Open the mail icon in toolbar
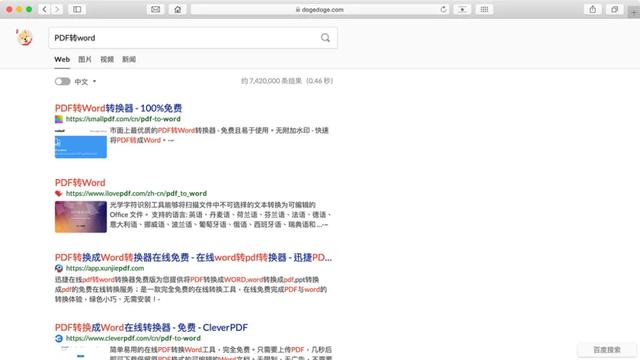Screen dimensions: 640x360 pyautogui.click(x=156, y=9)
